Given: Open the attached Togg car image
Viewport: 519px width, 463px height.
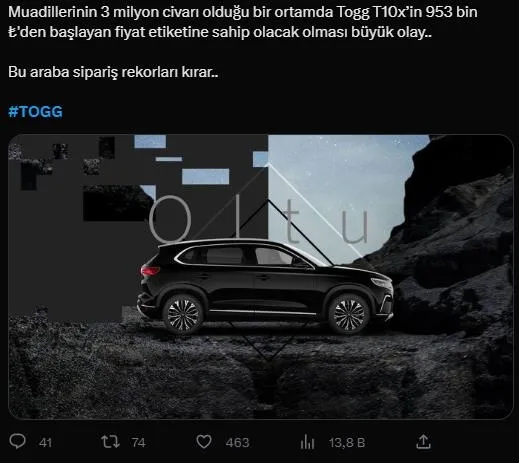Looking at the screenshot, I should [260, 277].
